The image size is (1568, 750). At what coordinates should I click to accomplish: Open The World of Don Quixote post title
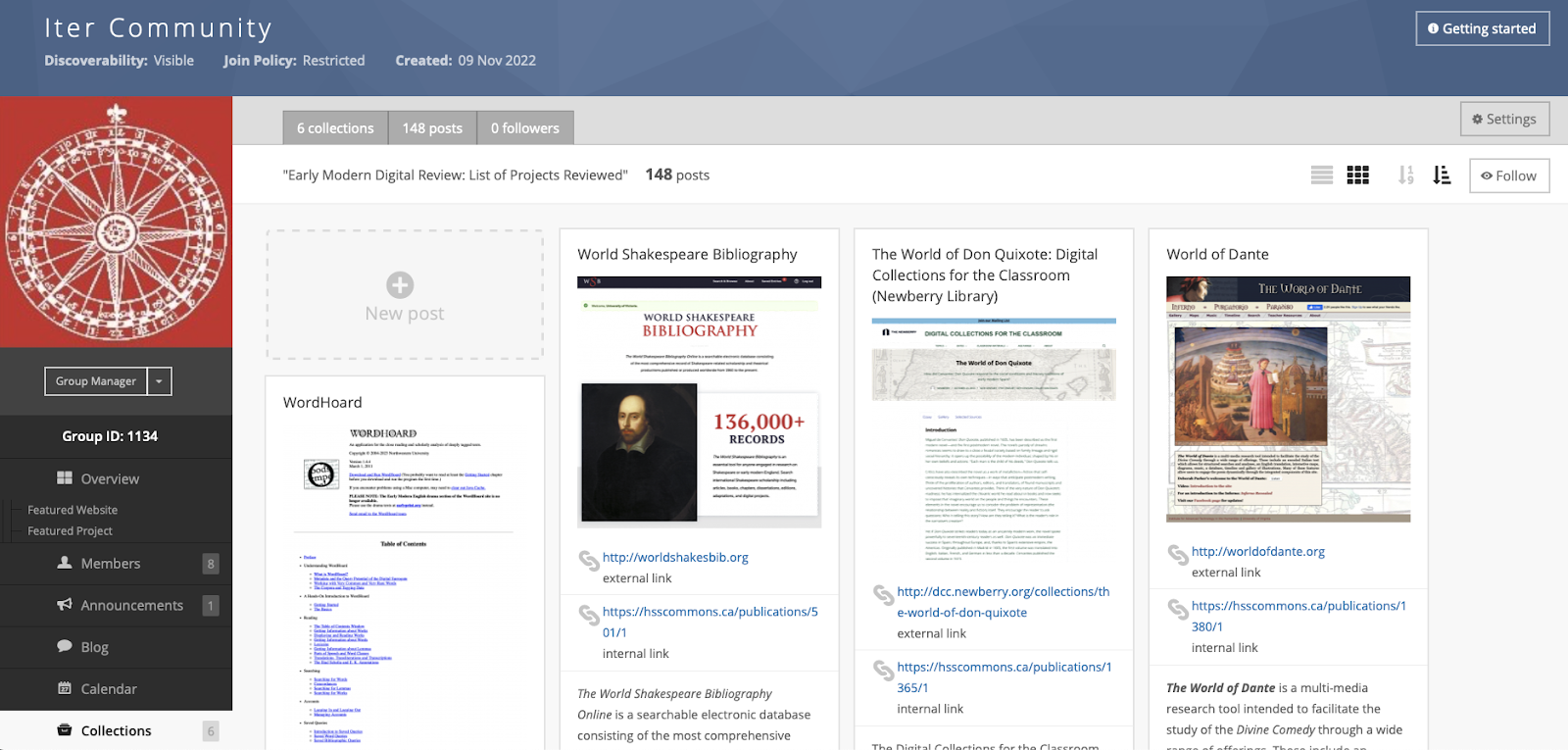coord(985,275)
